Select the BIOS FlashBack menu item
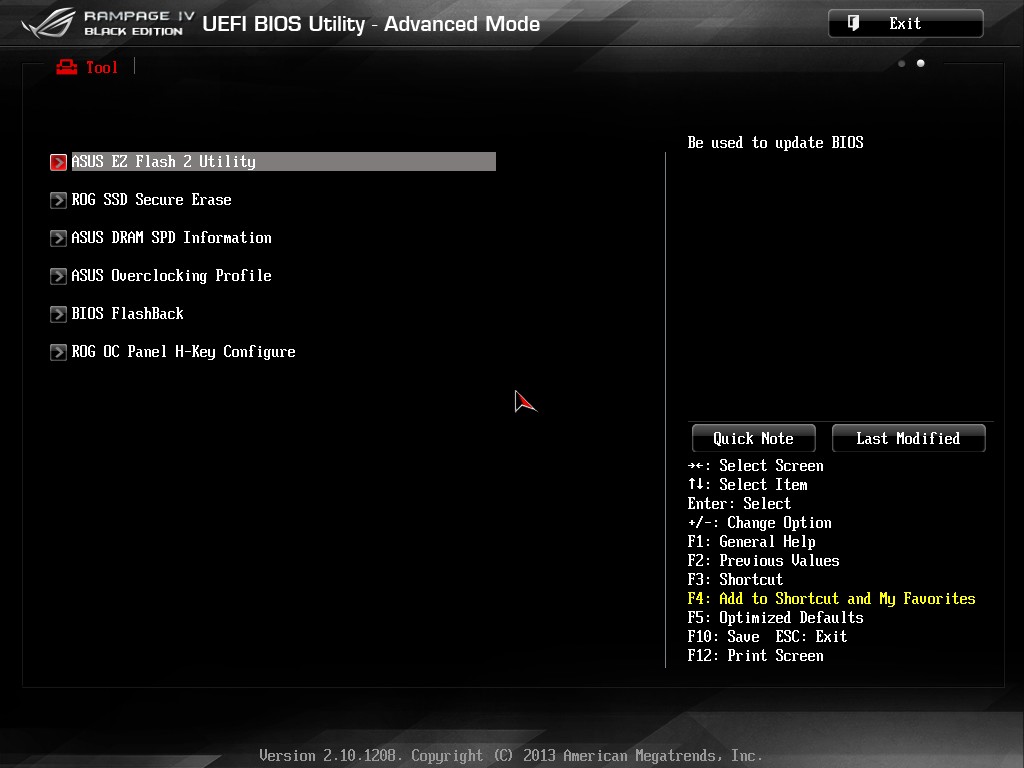The width and height of the screenshot is (1024, 768). pyautogui.click(x=127, y=314)
